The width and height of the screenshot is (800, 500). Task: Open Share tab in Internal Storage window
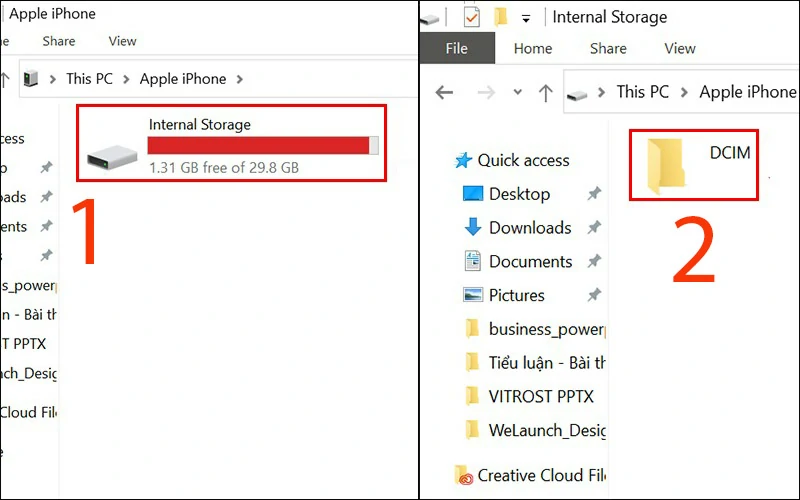click(x=608, y=48)
